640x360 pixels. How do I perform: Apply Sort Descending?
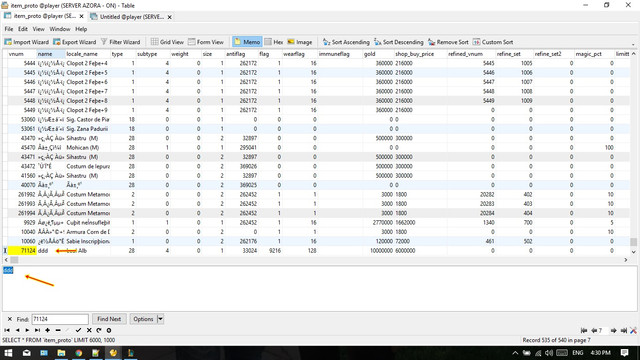pos(399,42)
